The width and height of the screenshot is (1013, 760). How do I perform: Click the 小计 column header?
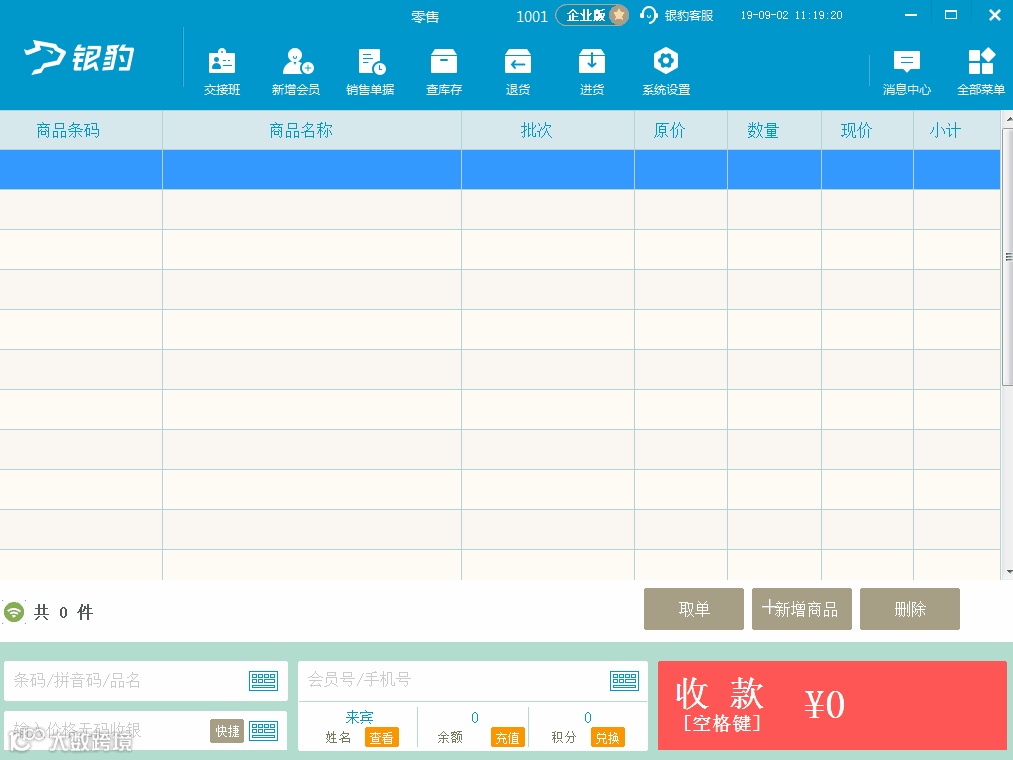pyautogui.click(x=957, y=130)
